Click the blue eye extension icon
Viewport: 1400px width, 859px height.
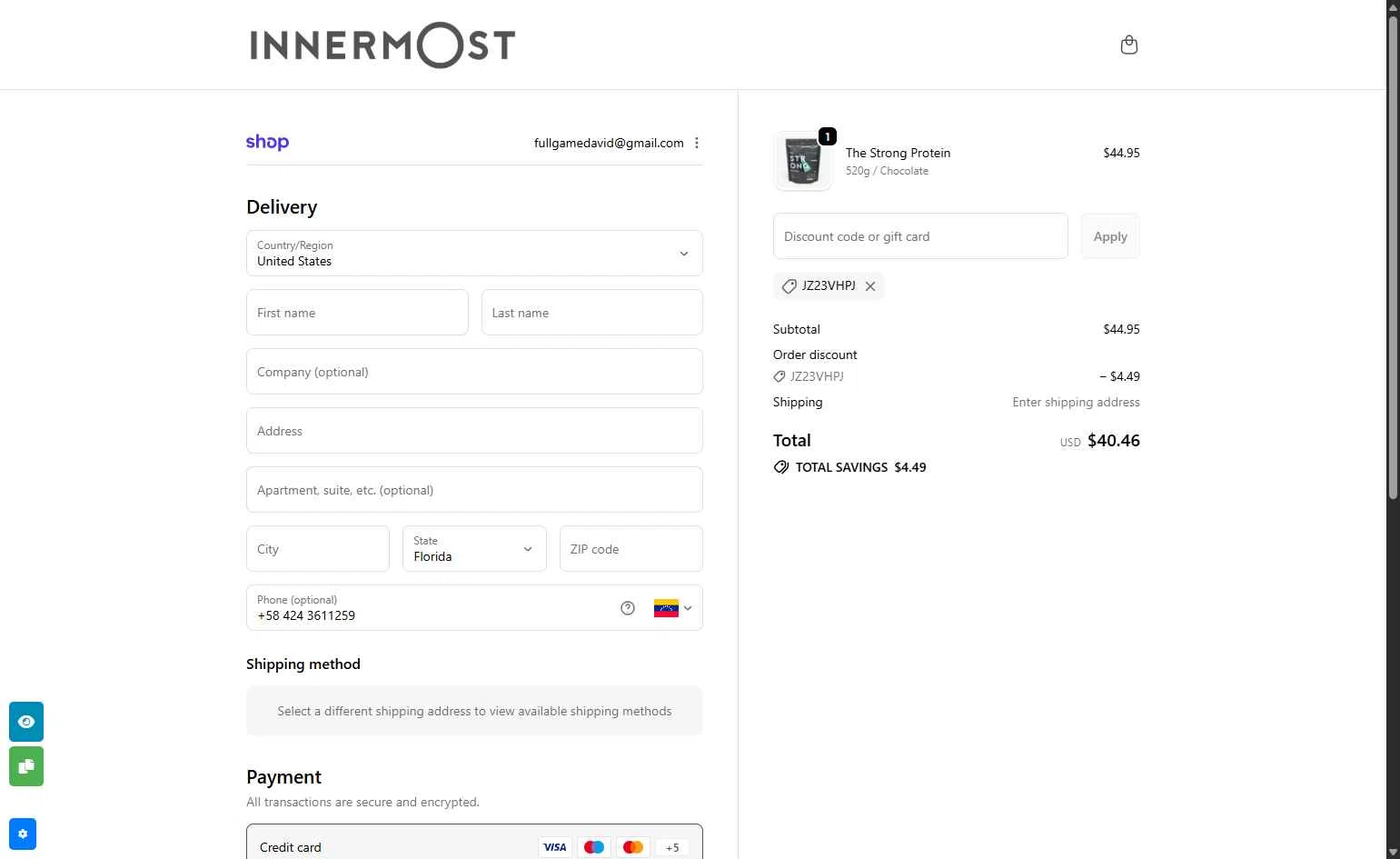pos(26,722)
